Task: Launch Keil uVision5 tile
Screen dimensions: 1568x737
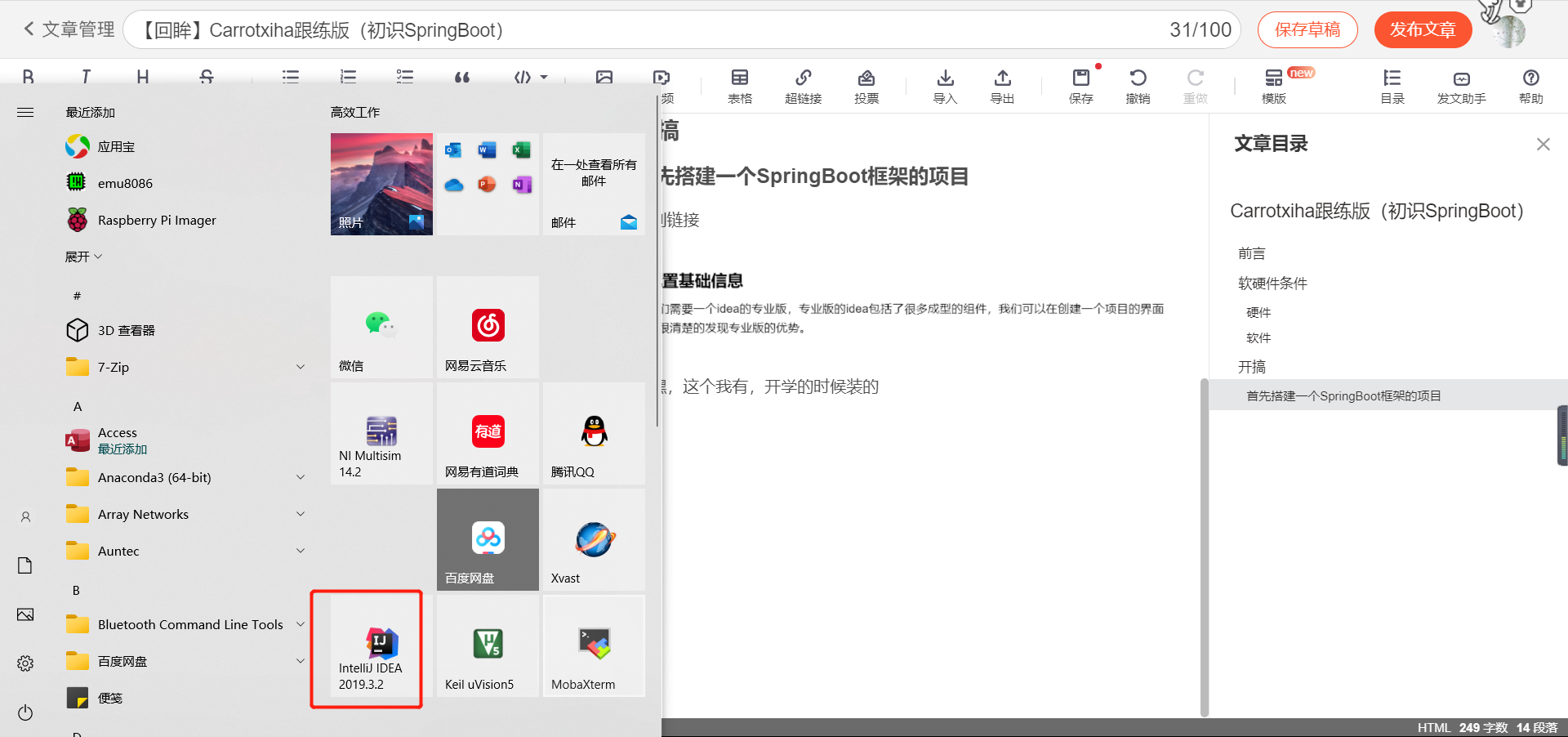Action: click(x=488, y=645)
